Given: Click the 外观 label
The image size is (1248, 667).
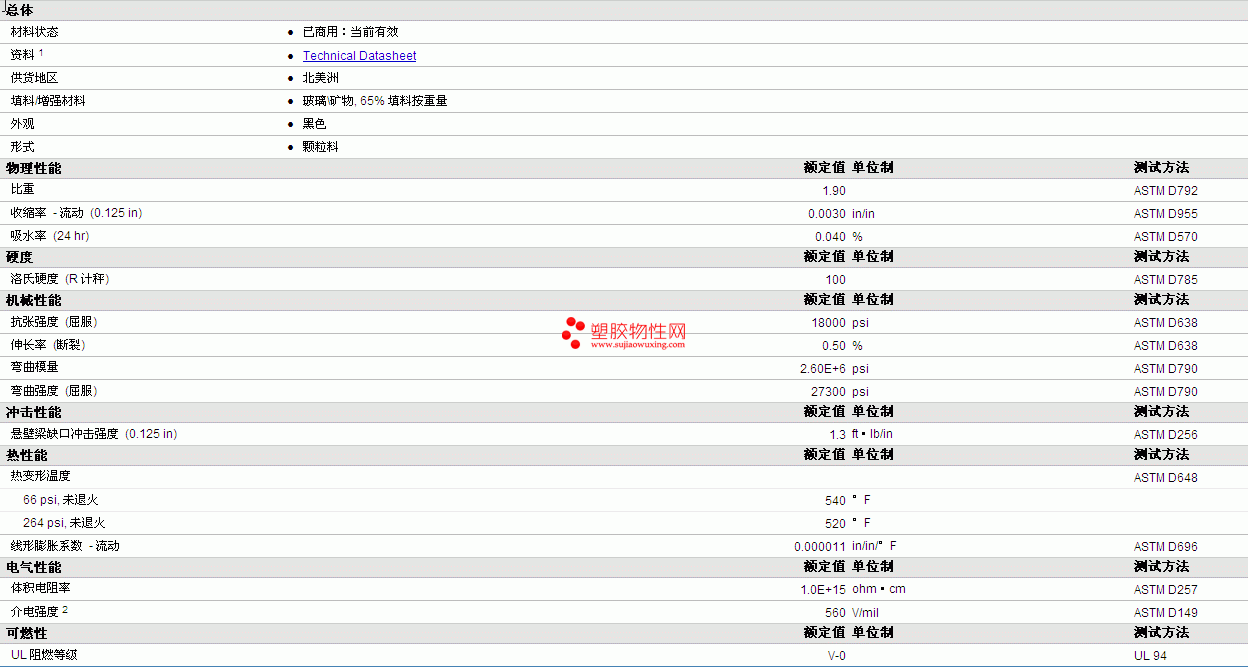Looking at the screenshot, I should tap(23, 124).
